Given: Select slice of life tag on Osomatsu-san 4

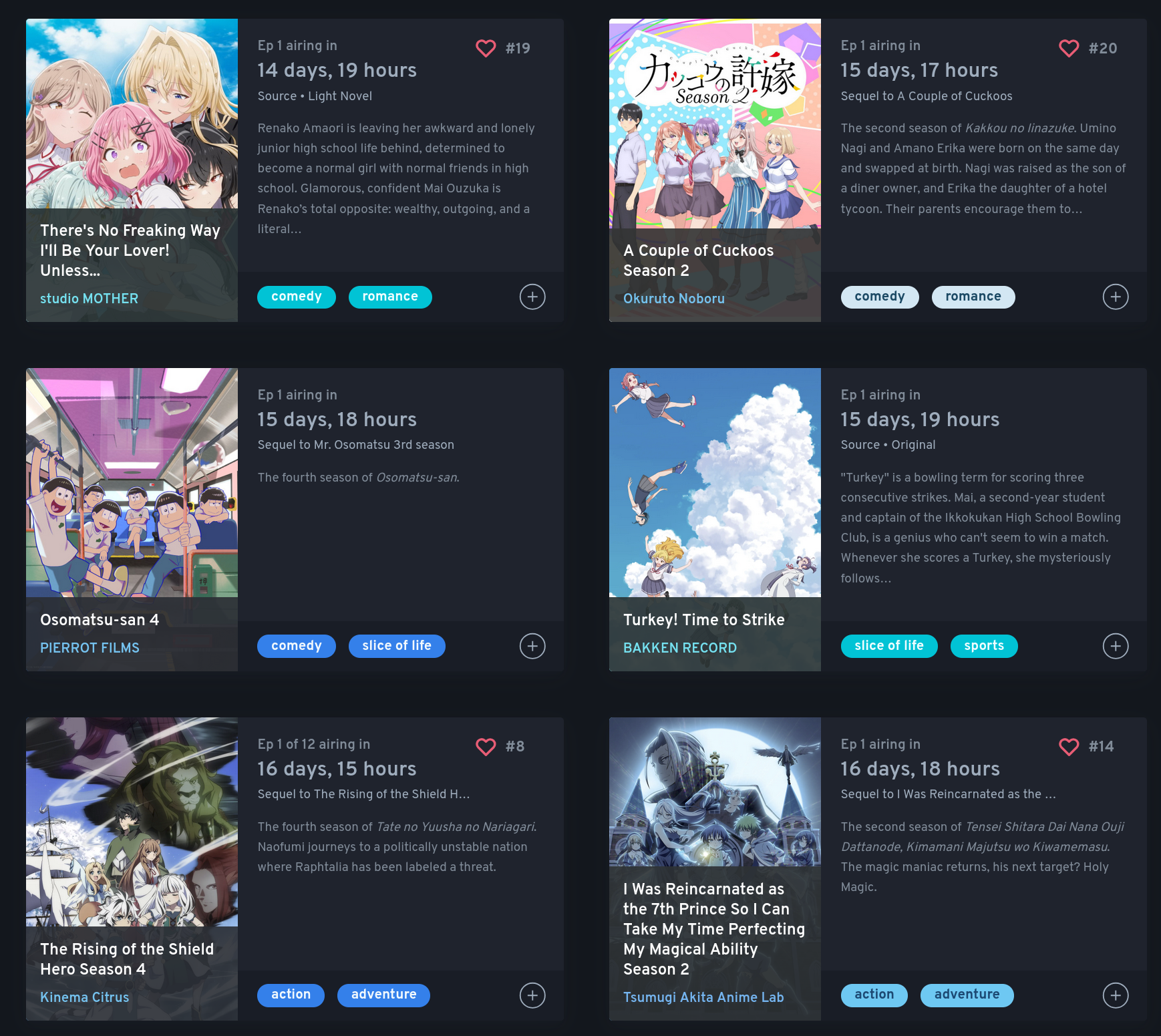Looking at the screenshot, I should 397,646.
